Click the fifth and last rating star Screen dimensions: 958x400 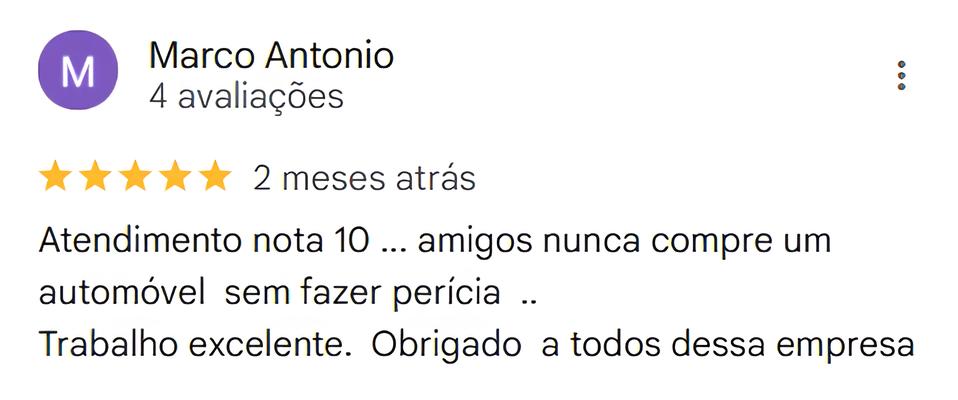[x=214, y=178]
